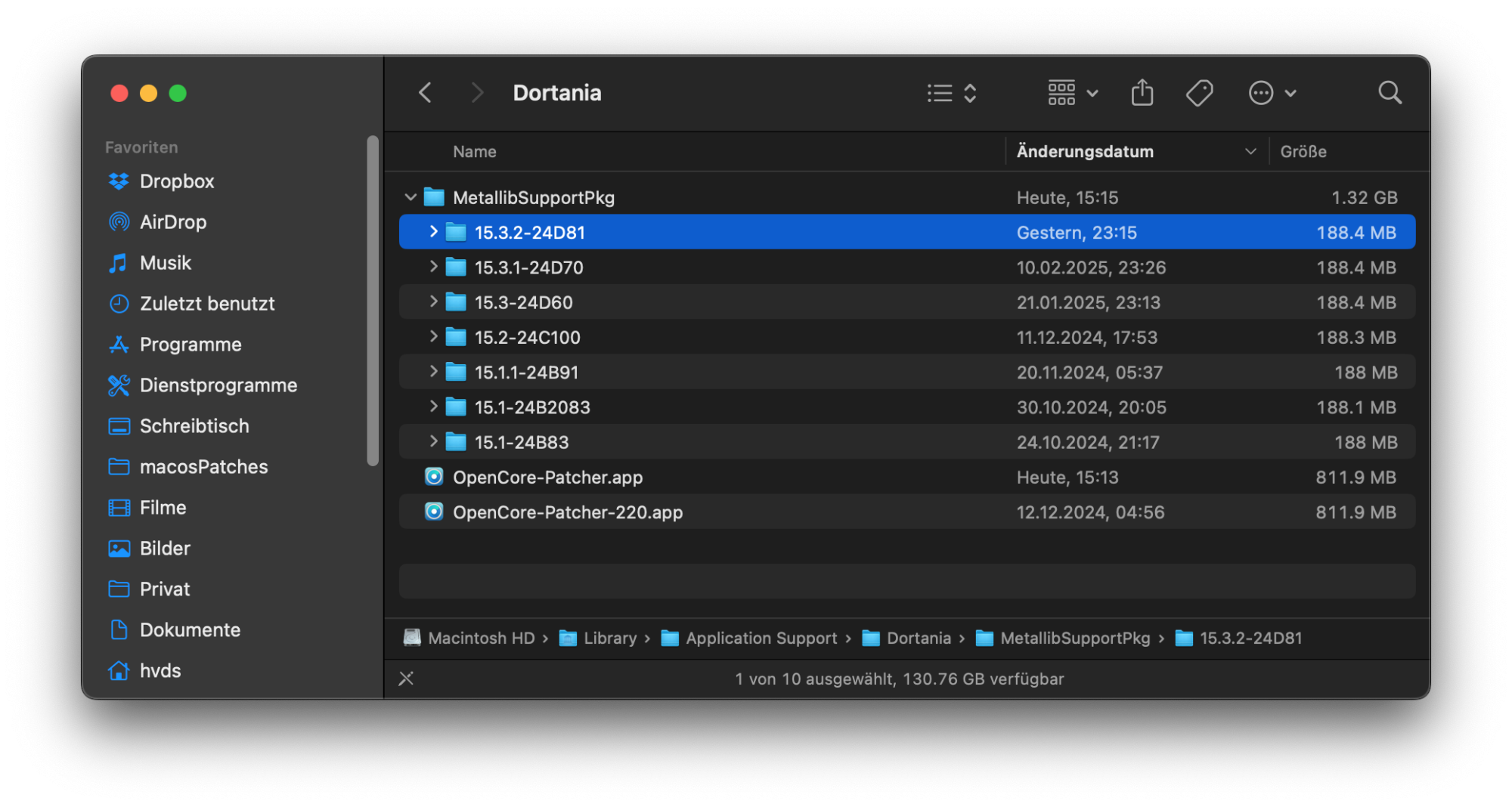Click the Favoriten sidebar heading
This screenshot has width=1512, height=807.
[141, 147]
